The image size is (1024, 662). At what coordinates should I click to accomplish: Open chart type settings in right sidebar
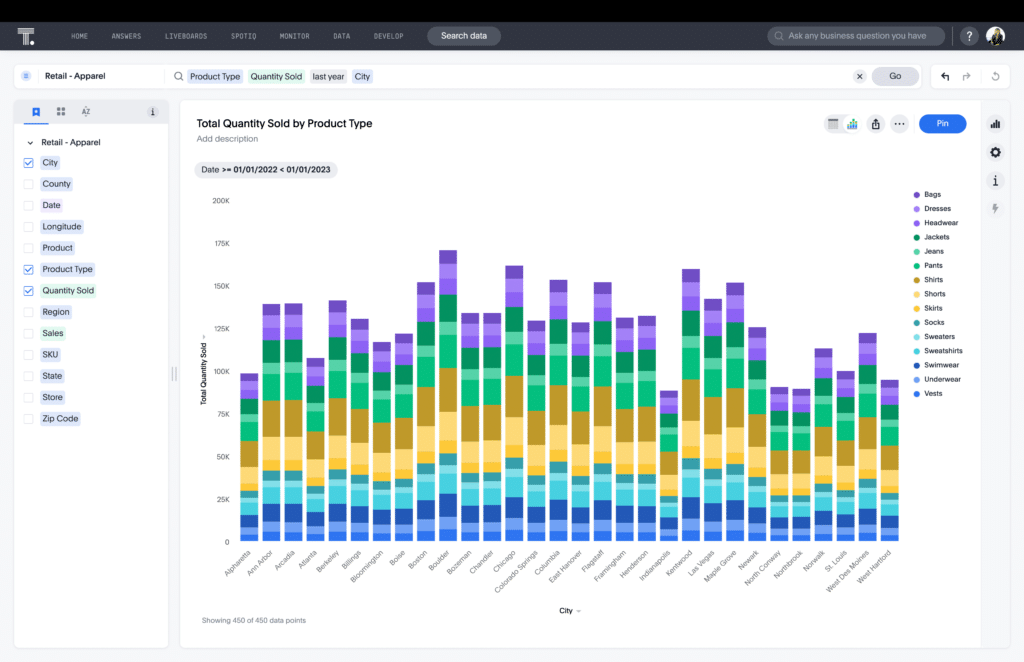(994, 124)
